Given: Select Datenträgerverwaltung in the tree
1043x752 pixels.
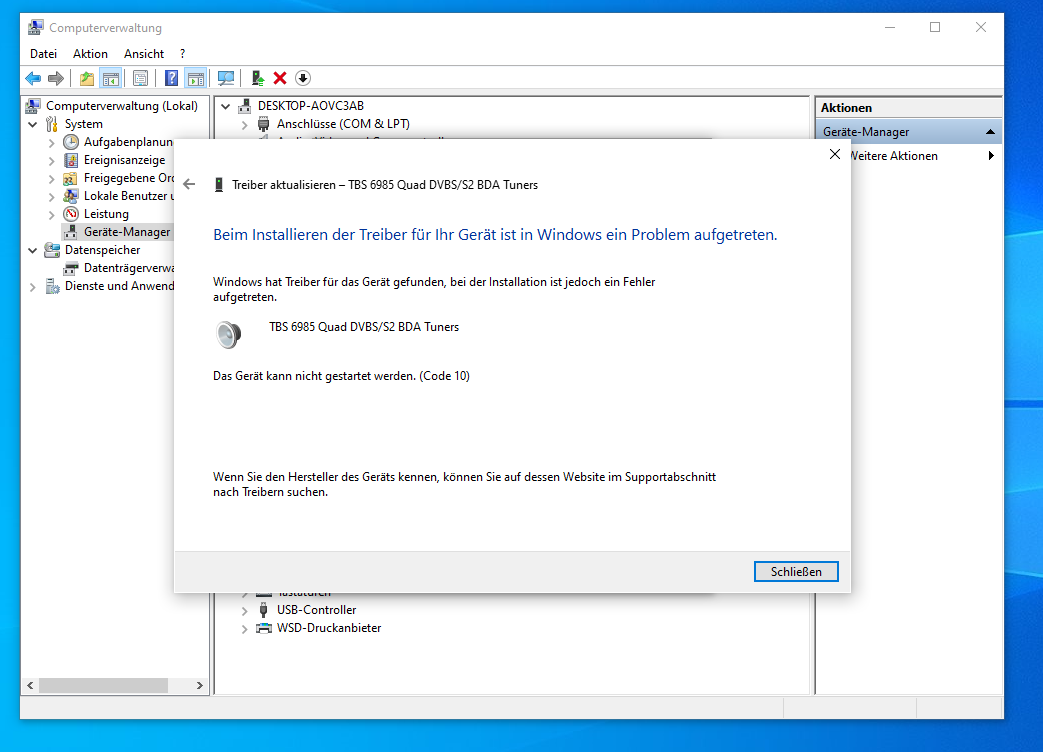Looking at the screenshot, I should click(x=128, y=267).
